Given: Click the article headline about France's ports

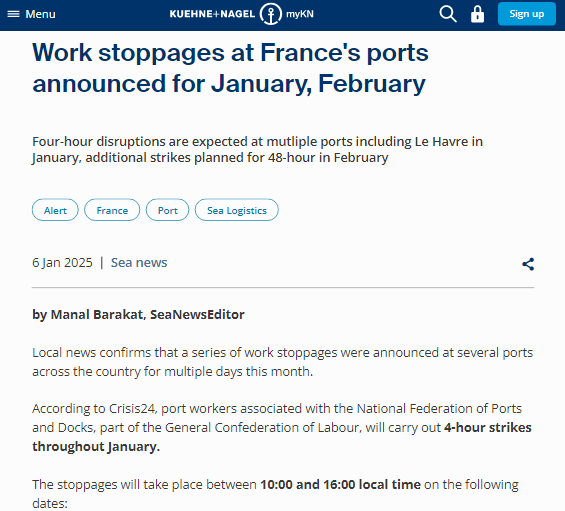Looking at the screenshot, I should tap(230, 68).
